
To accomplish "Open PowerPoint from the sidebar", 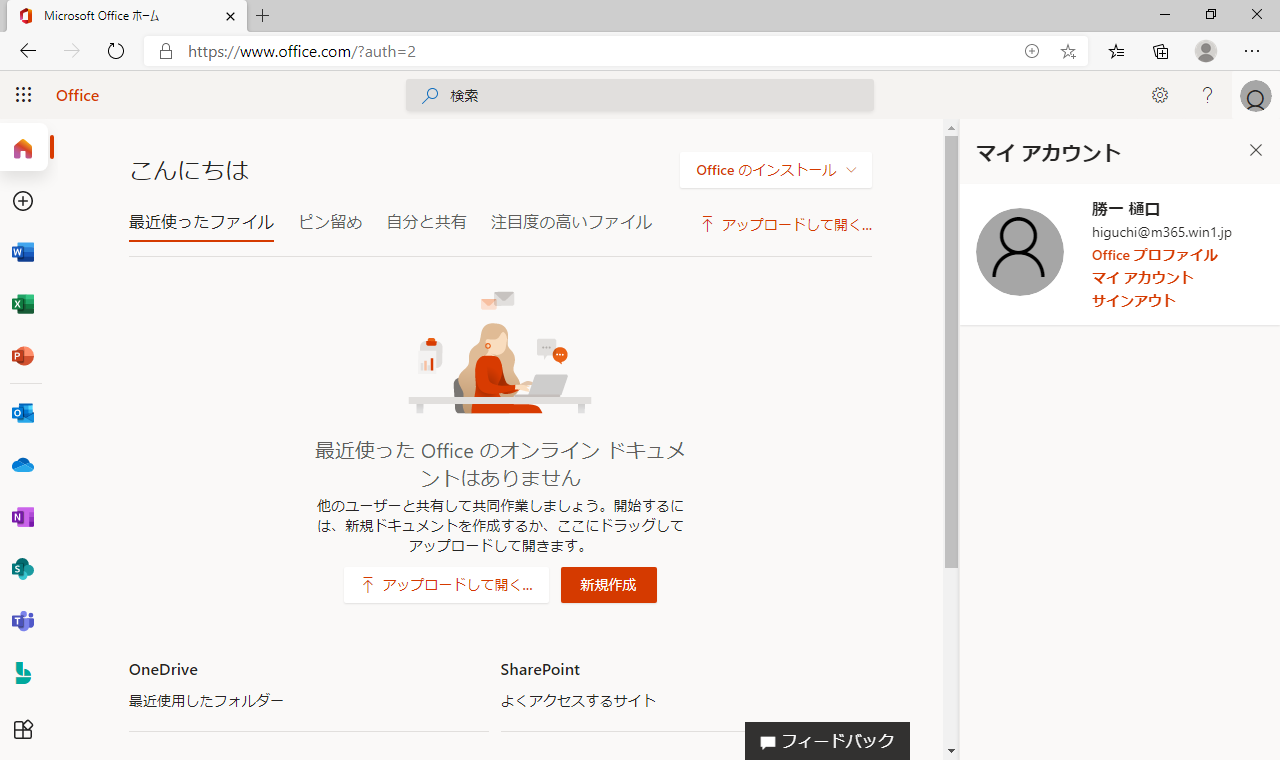I will 23,356.
